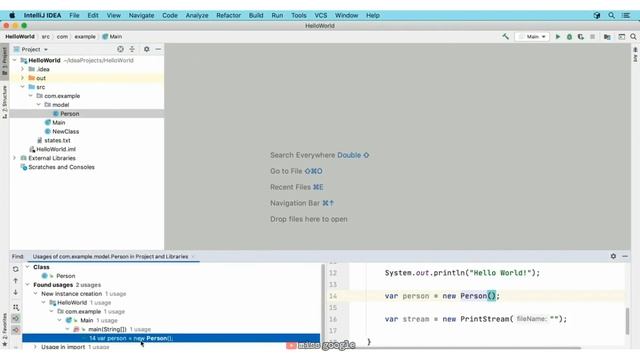This screenshot has height=360, width=640.
Task: Toggle the group-by usage type button
Action: click(16, 307)
